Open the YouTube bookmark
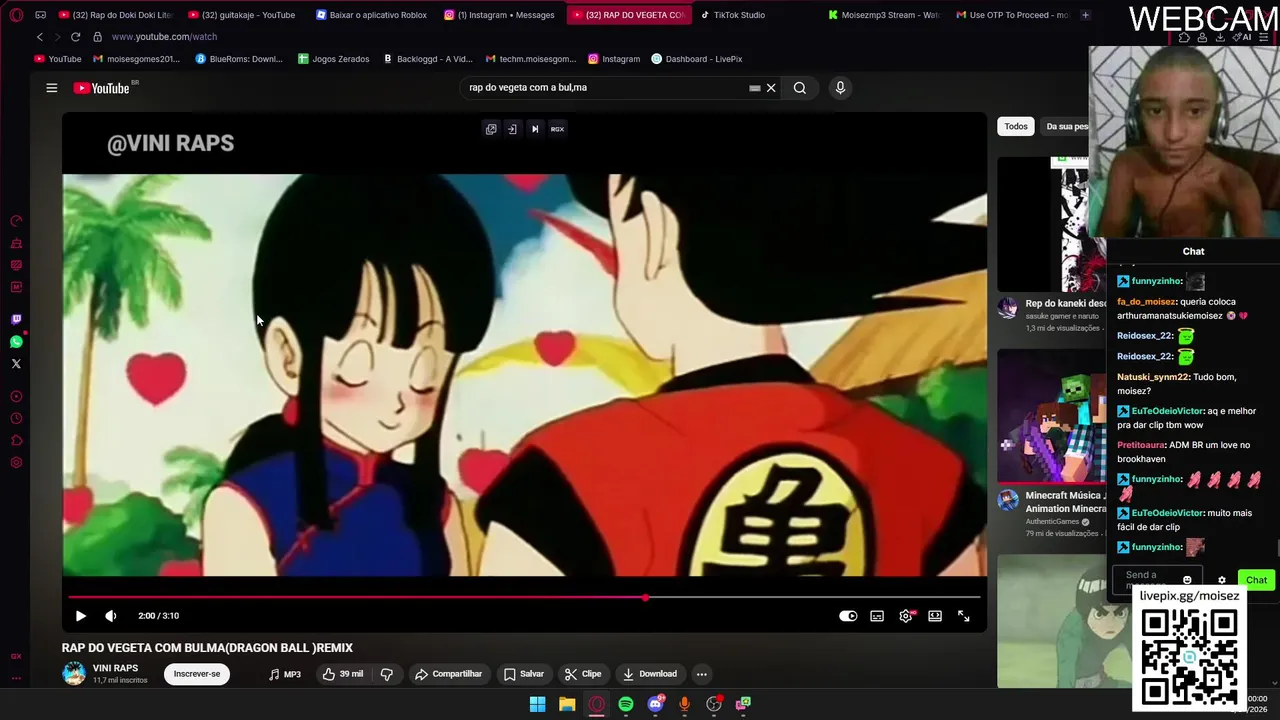This screenshot has height=720, width=1280. [58, 59]
